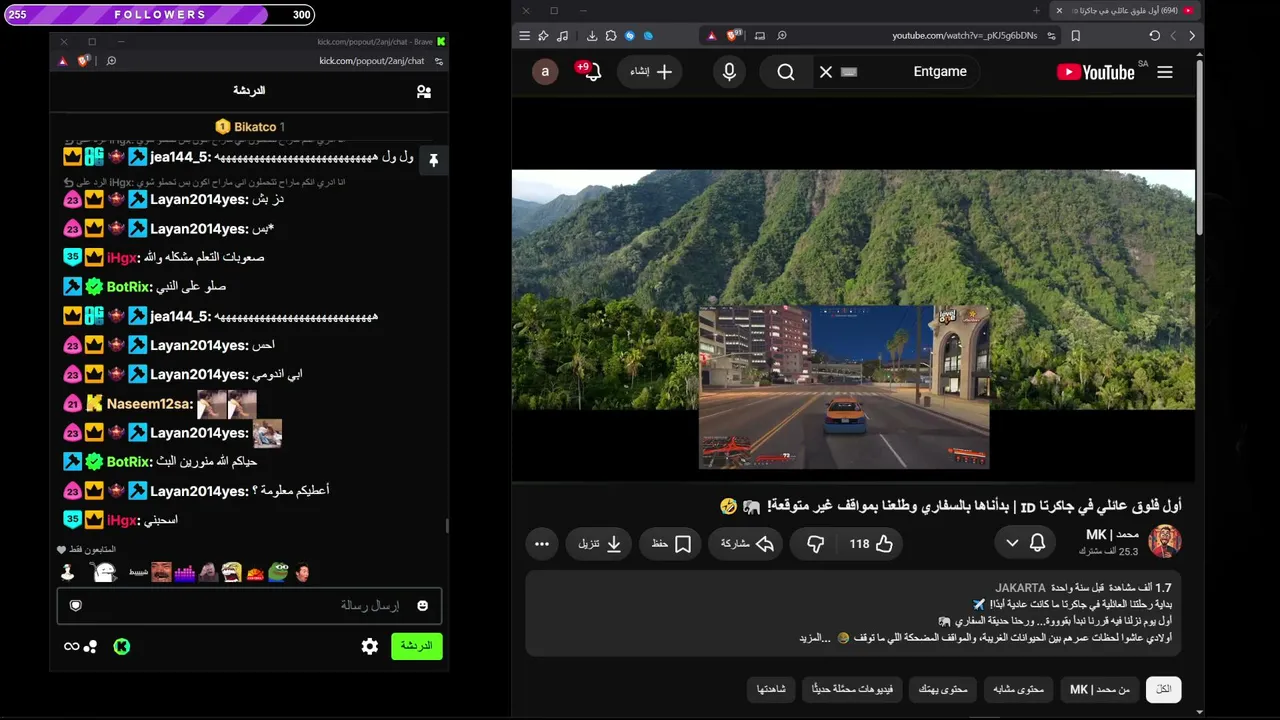The width and height of the screenshot is (1280, 720).
Task: Dislike the YouTube video
Action: tap(816, 544)
